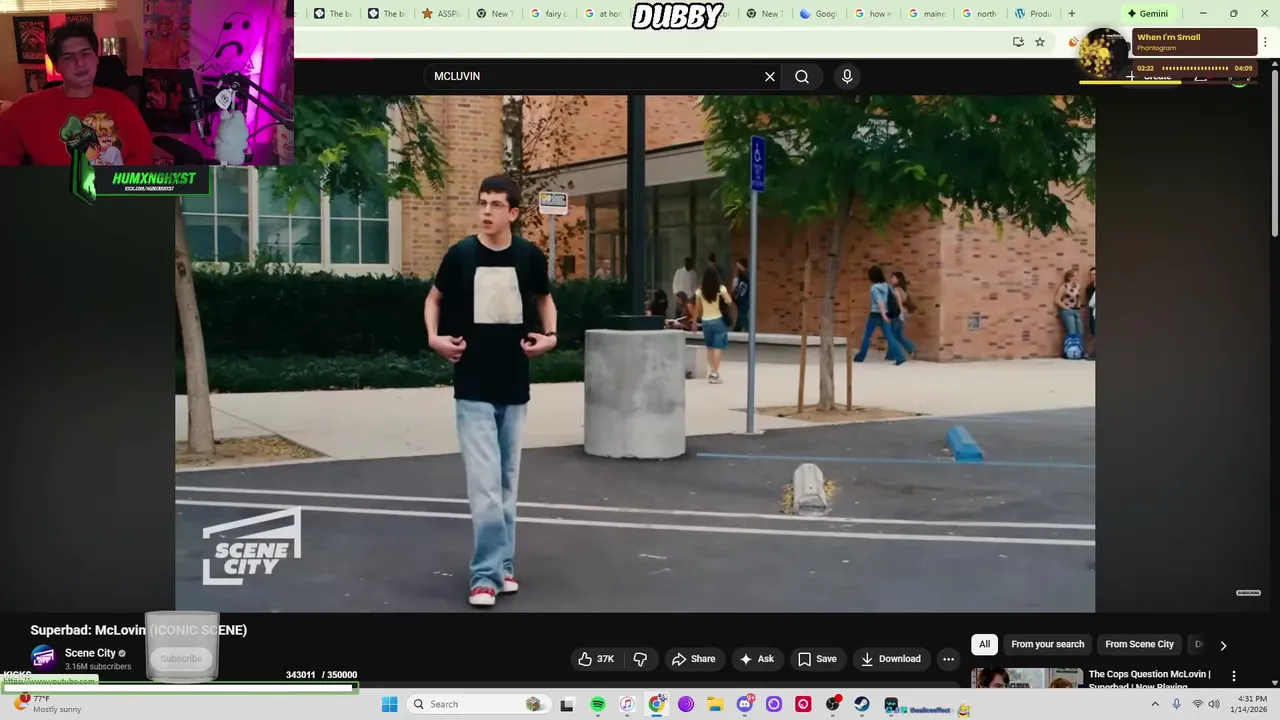This screenshot has height=720, width=1280.
Task: Open a new Chrome tab with plus
Action: coord(1072,14)
